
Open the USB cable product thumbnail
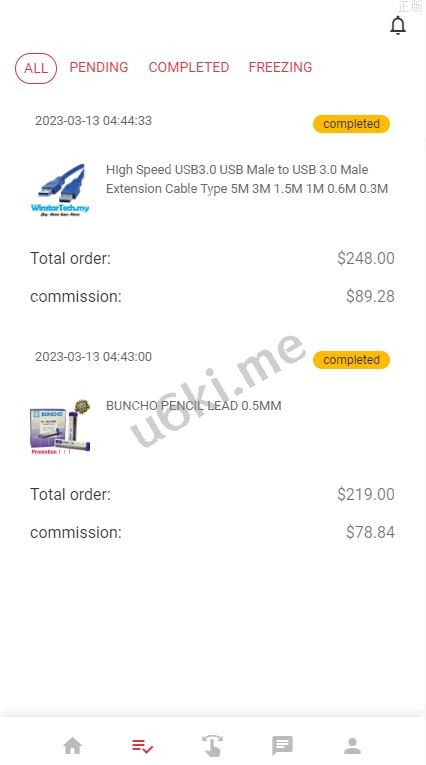pyautogui.click(x=60, y=190)
